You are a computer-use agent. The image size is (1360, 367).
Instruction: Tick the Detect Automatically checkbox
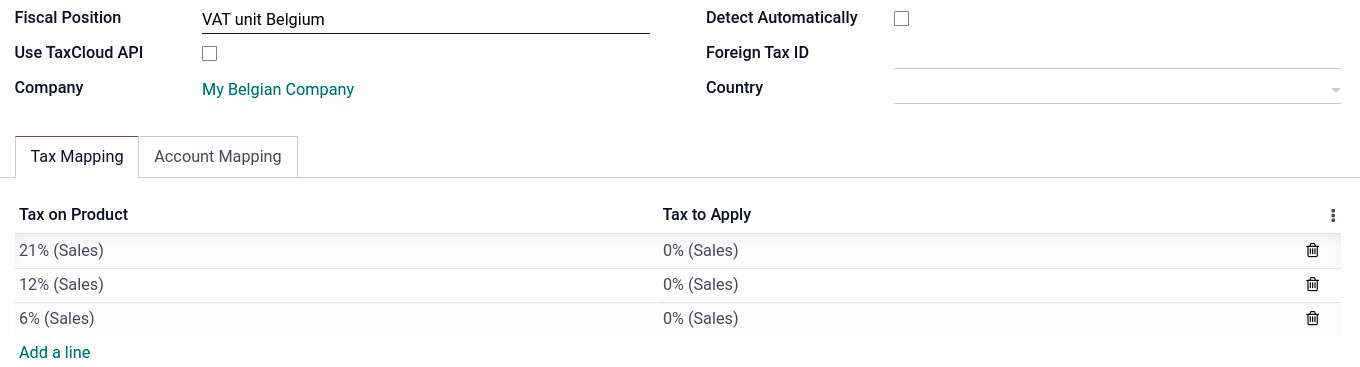point(901,18)
